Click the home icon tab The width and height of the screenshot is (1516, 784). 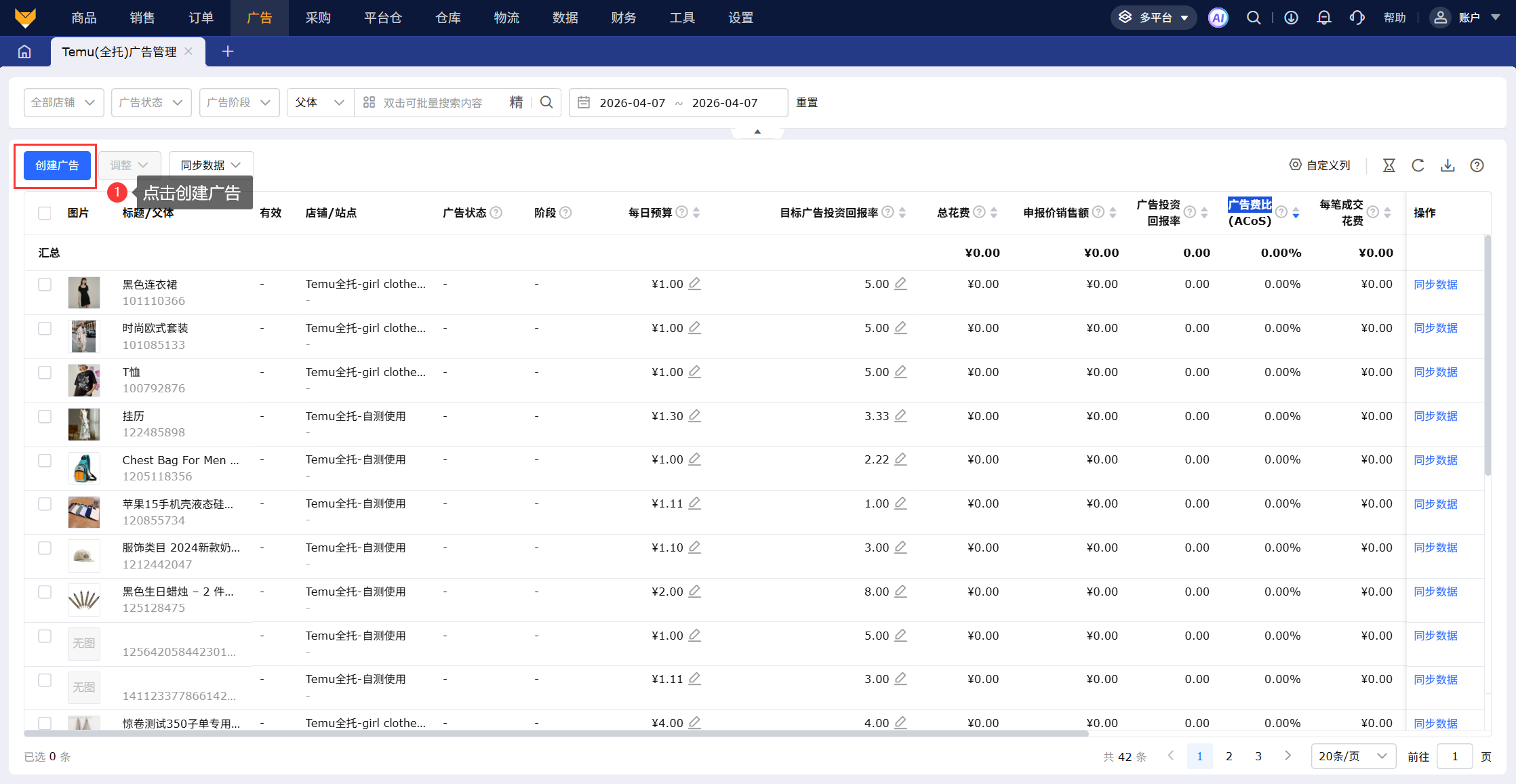tap(24, 51)
